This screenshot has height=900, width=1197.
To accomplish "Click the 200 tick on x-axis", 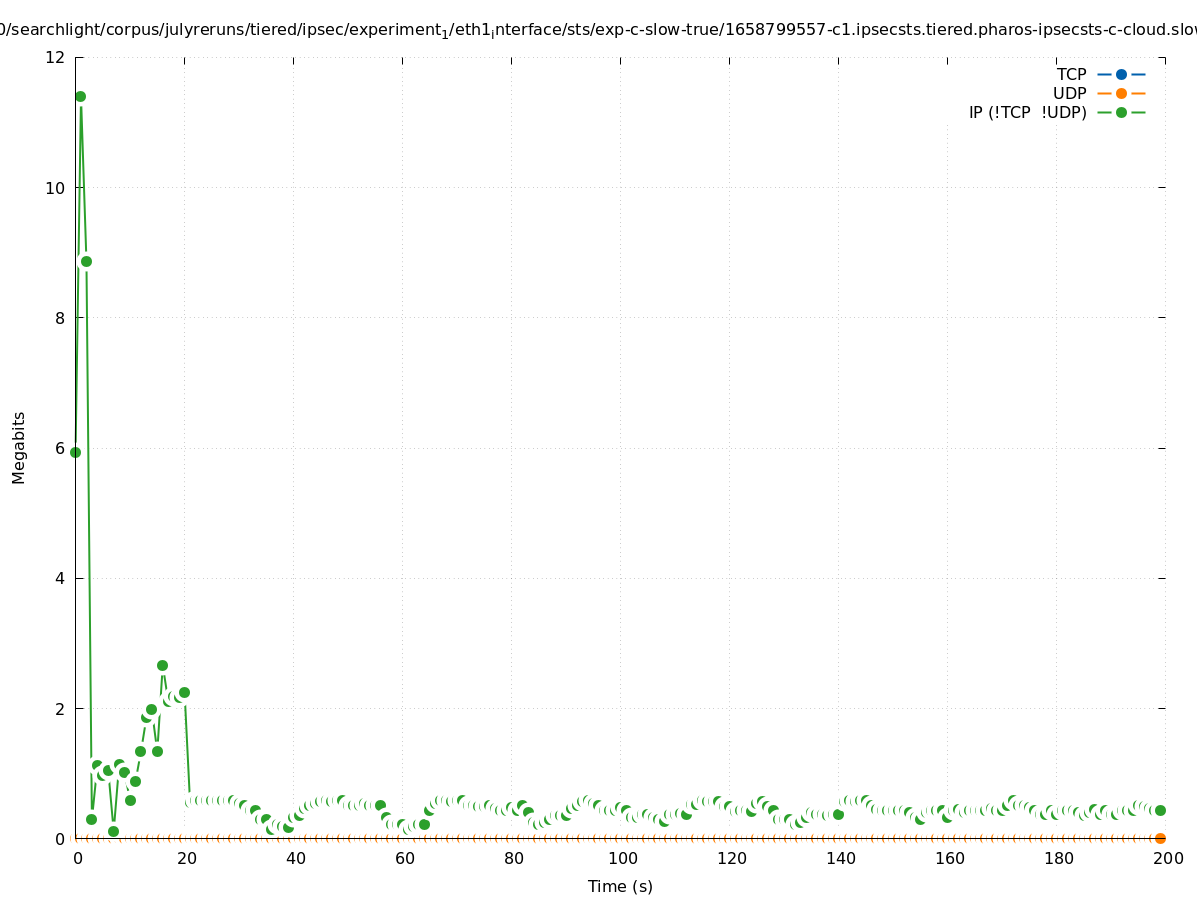I will click(x=1167, y=858).
